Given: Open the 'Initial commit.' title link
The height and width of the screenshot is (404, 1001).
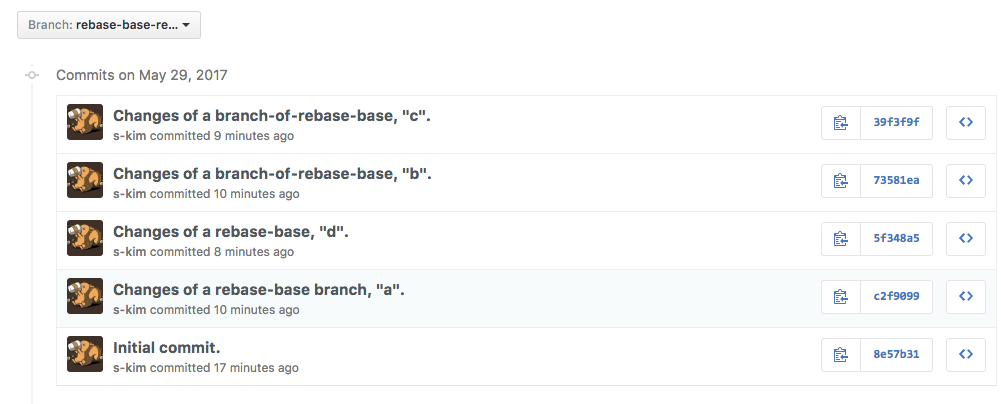Looking at the screenshot, I should (x=167, y=348).
